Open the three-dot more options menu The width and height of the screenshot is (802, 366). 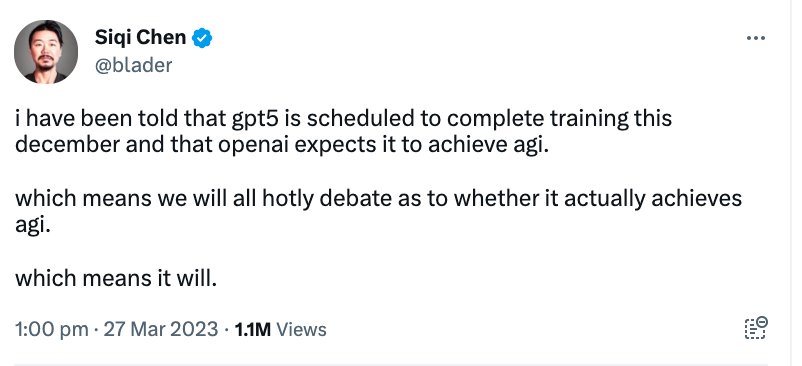coord(755,38)
